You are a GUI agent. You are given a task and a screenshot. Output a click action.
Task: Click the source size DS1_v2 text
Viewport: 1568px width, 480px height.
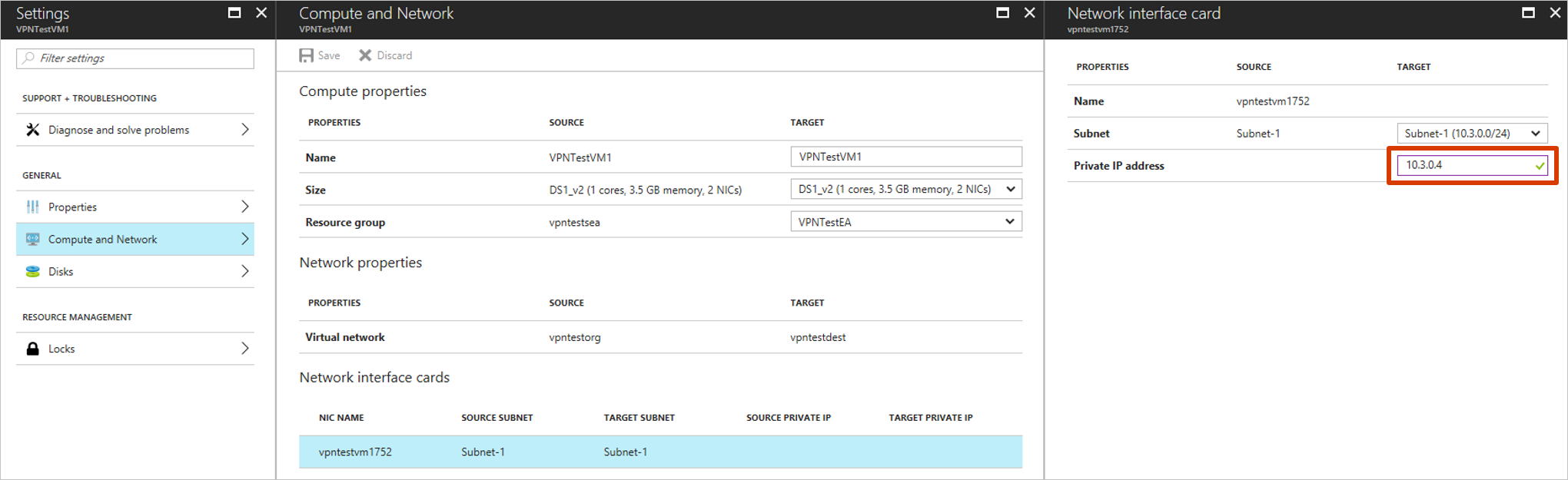pyautogui.click(x=645, y=190)
